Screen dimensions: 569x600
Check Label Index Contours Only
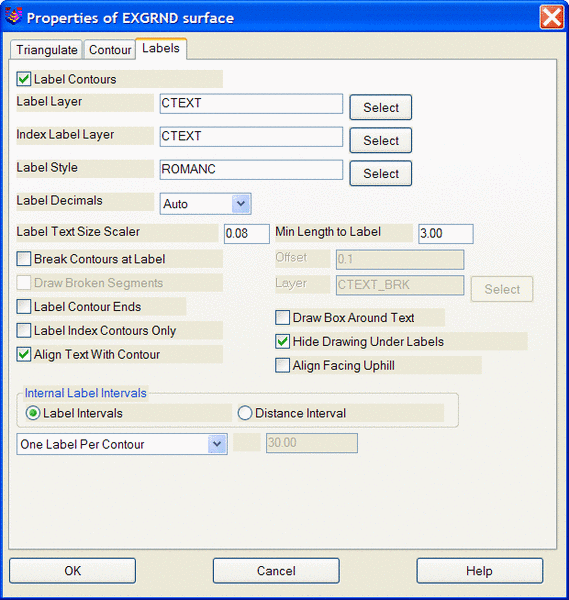pyautogui.click(x=24, y=331)
